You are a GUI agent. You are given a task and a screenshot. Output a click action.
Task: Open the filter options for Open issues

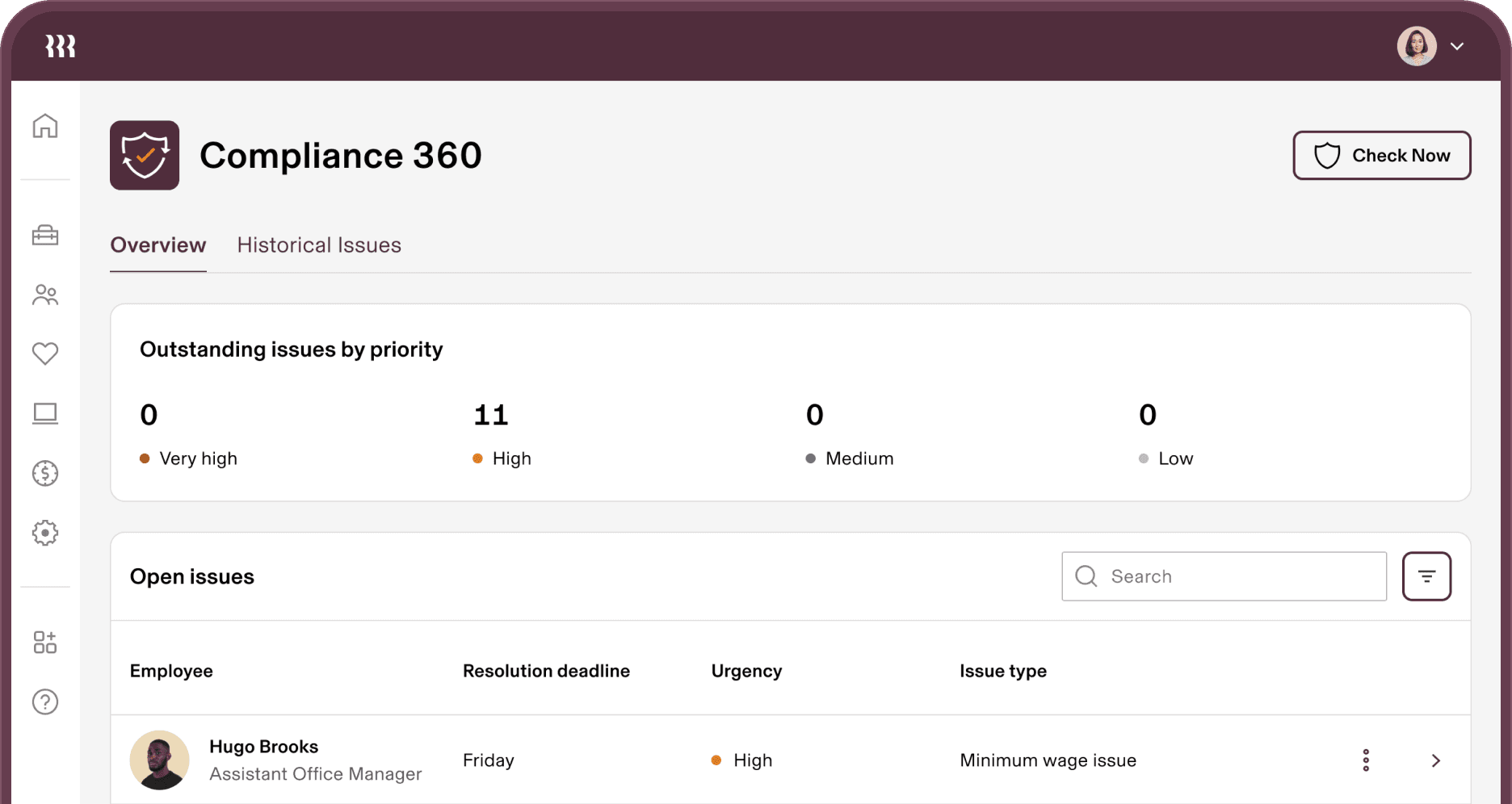(x=1426, y=576)
